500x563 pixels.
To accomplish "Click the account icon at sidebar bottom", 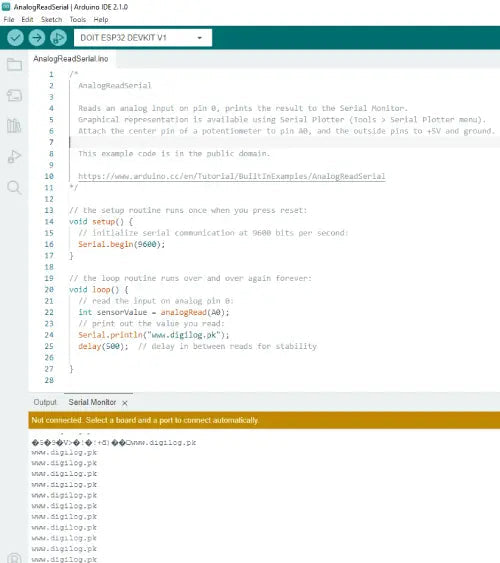I will [14, 558].
